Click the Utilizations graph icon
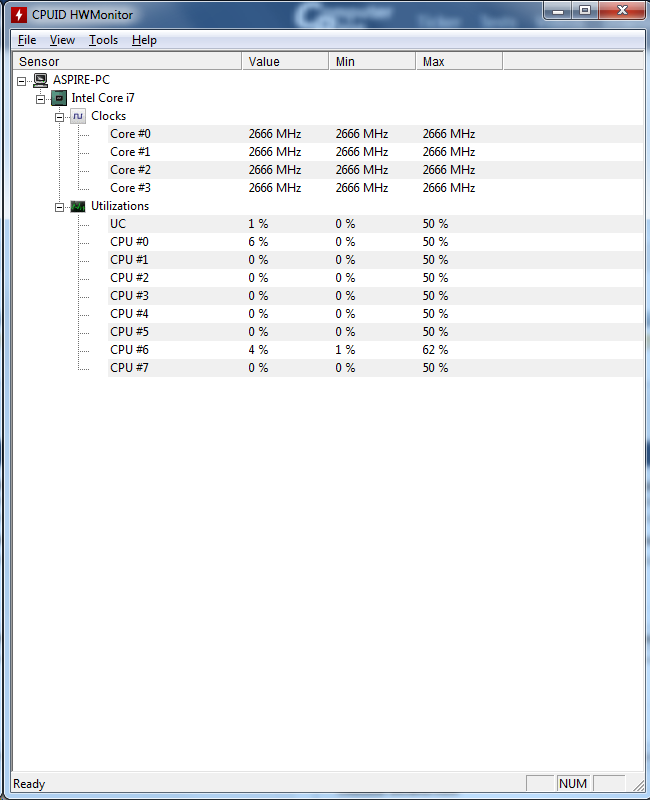This screenshot has width=650, height=800. coord(78,206)
